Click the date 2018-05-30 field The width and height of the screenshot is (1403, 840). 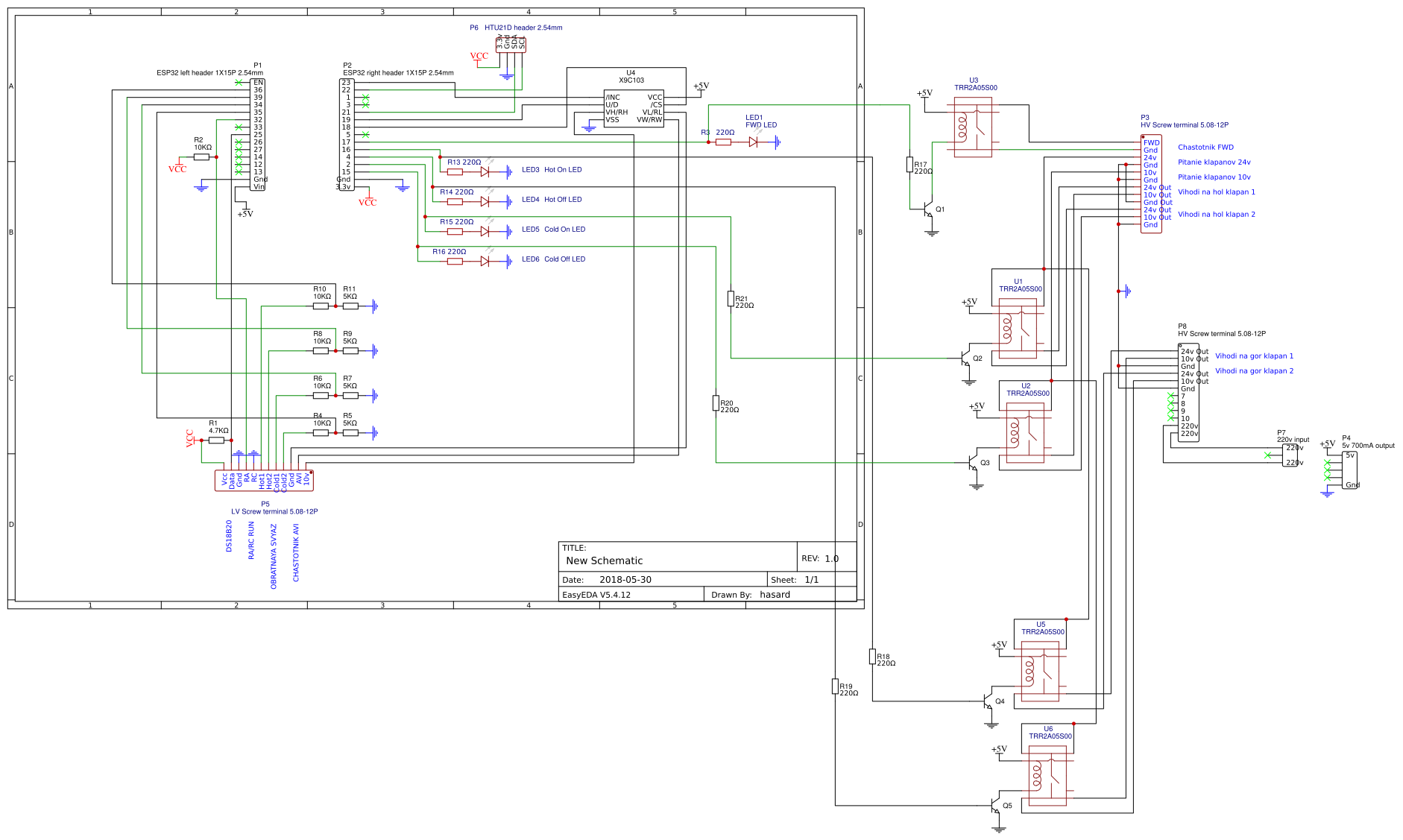(625, 579)
